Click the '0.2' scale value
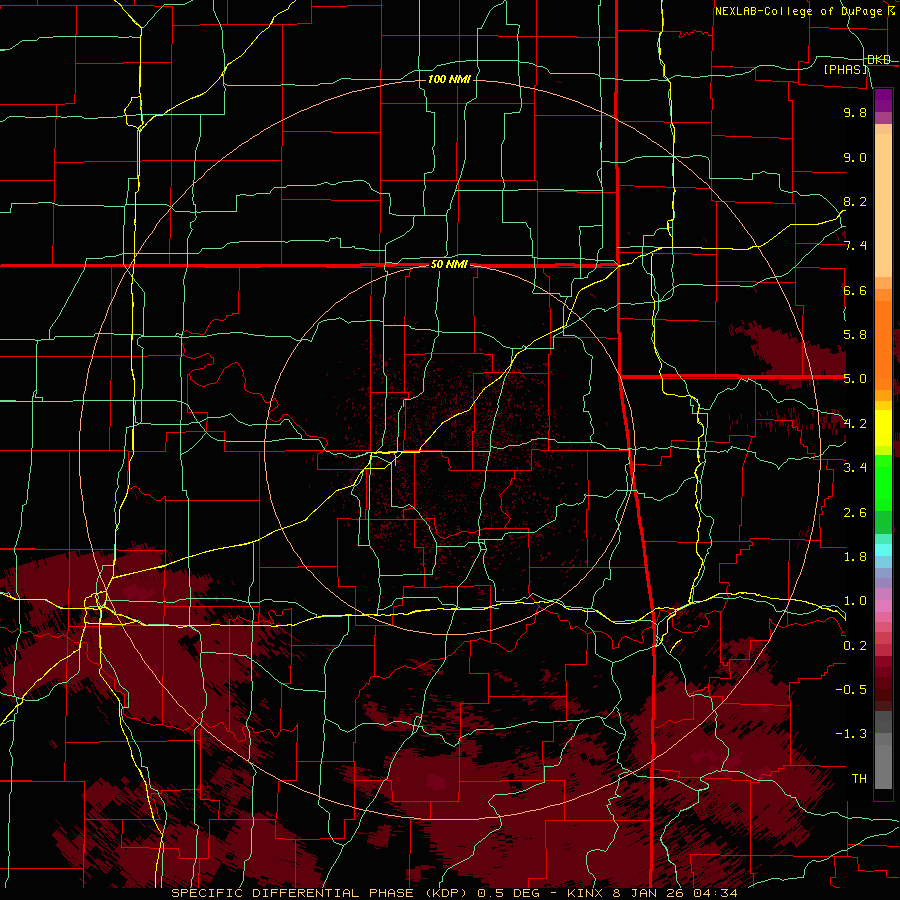Screen dimensions: 900x900 pos(855,646)
